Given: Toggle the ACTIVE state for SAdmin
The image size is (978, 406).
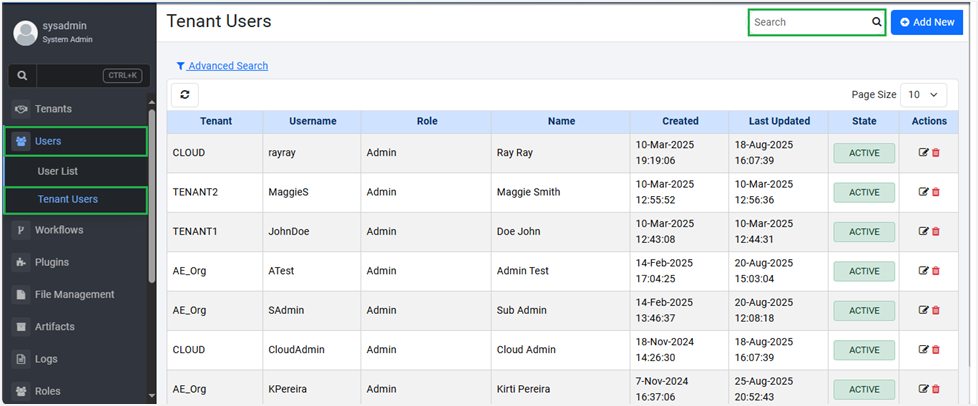Looking at the screenshot, I should coord(863,311).
